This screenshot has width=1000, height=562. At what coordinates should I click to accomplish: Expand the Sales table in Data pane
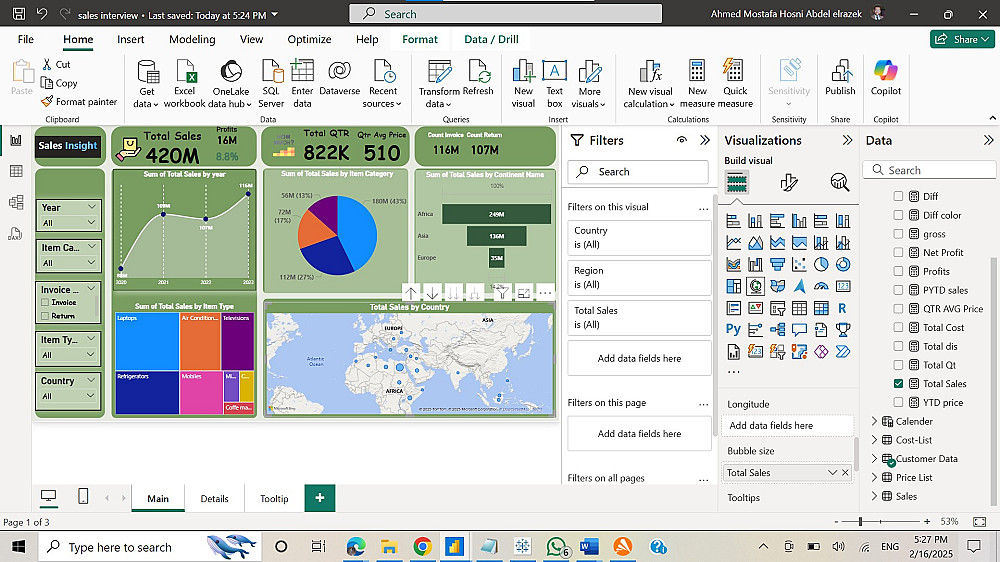pos(875,496)
